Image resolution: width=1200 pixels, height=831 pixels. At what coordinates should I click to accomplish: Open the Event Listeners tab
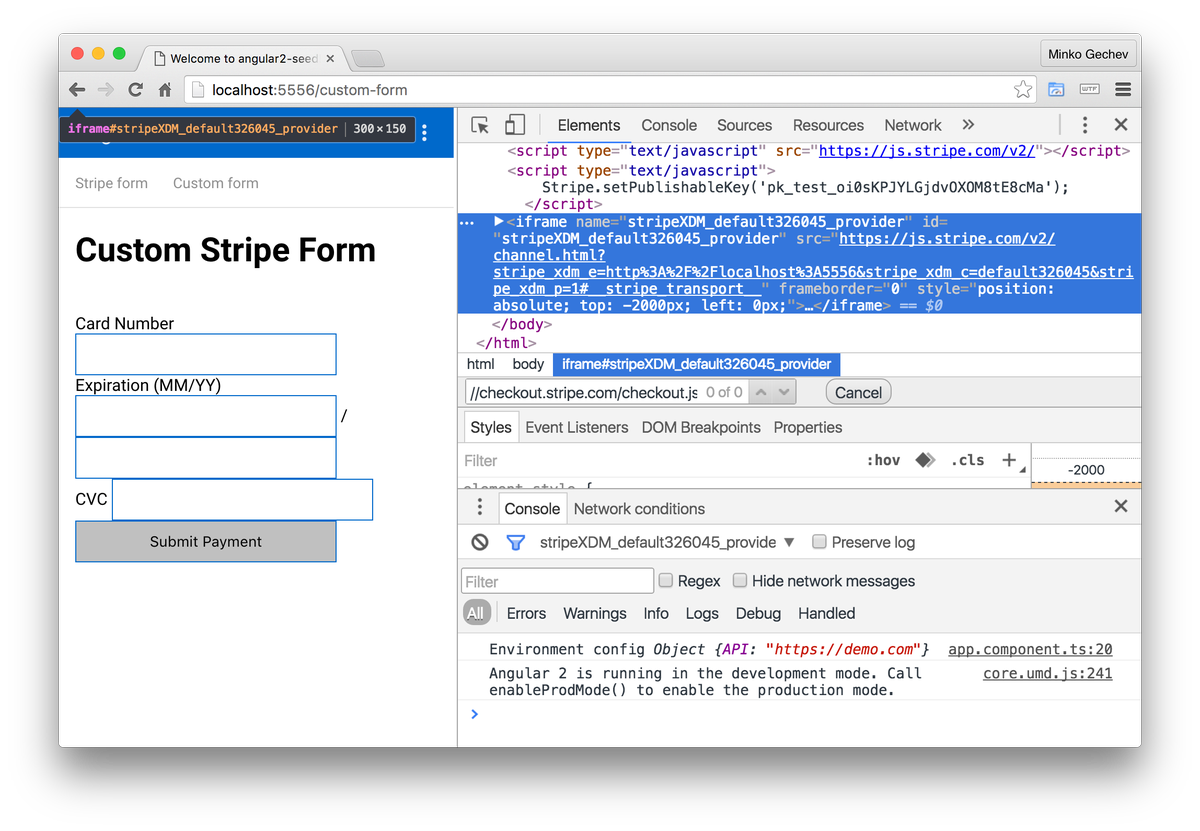point(577,427)
